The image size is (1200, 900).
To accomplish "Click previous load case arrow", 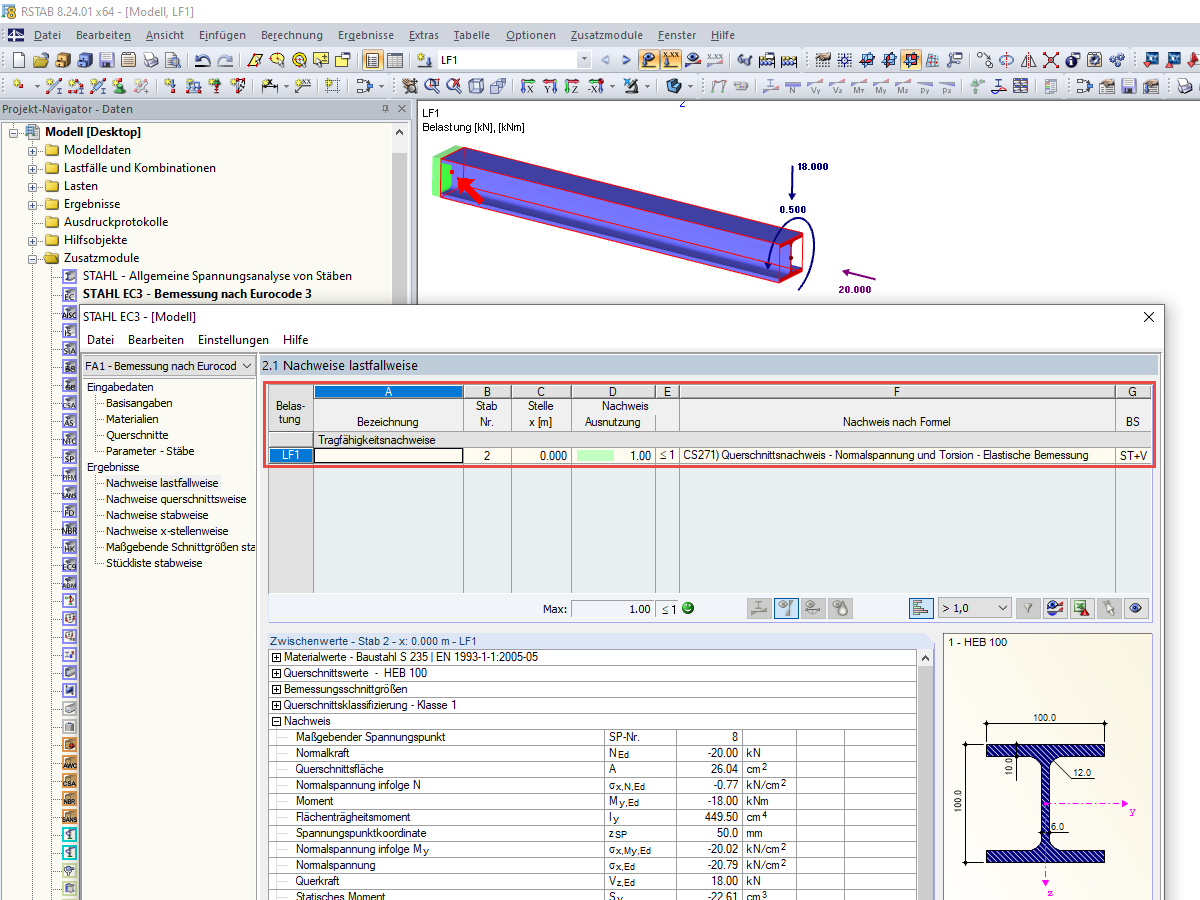I will click(607, 60).
